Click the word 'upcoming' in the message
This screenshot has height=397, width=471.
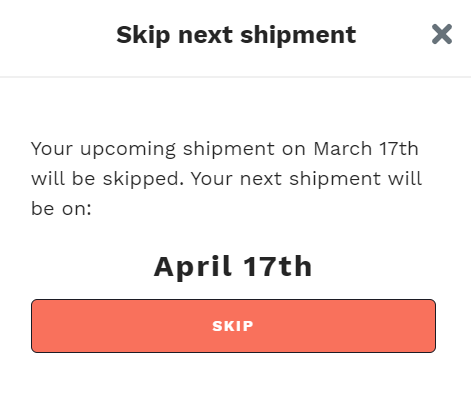pos(128,150)
